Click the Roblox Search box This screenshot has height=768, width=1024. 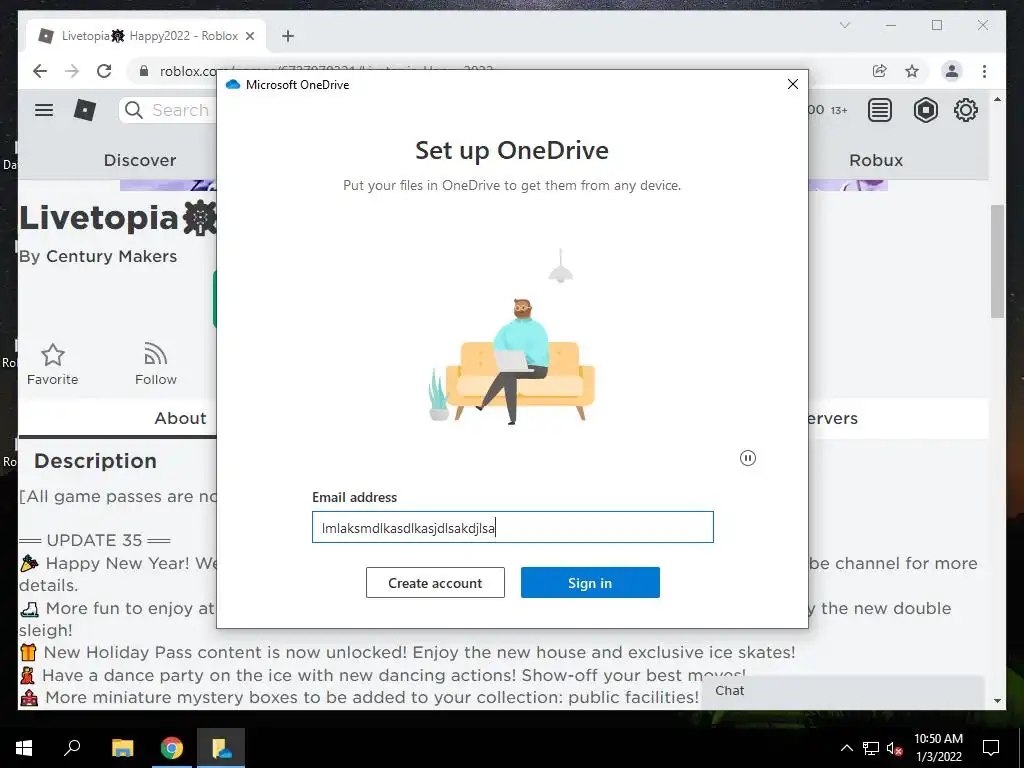coord(168,110)
